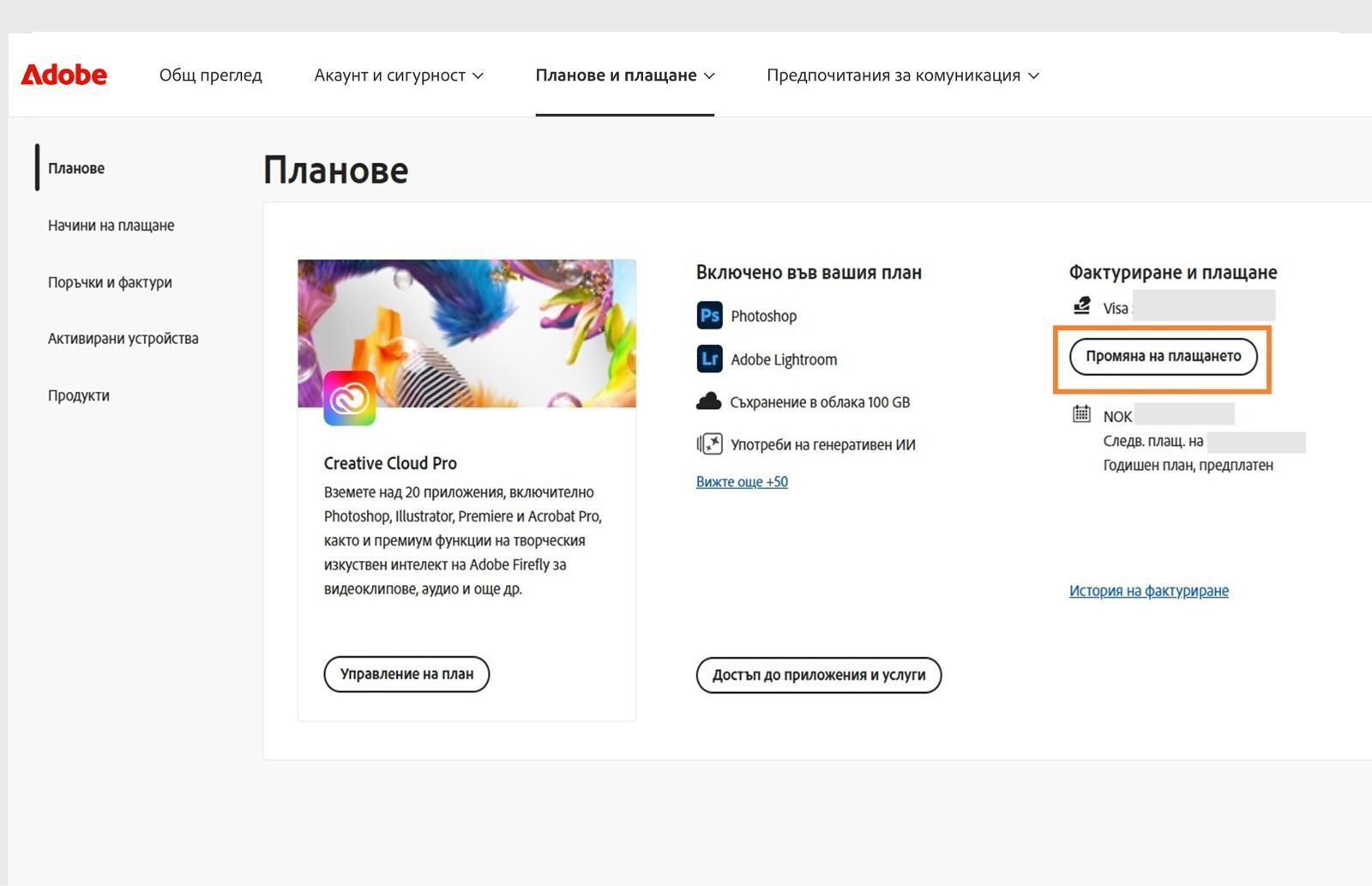Click the Управление на план button
Image resolution: width=1372 pixels, height=886 pixels.
tap(406, 674)
